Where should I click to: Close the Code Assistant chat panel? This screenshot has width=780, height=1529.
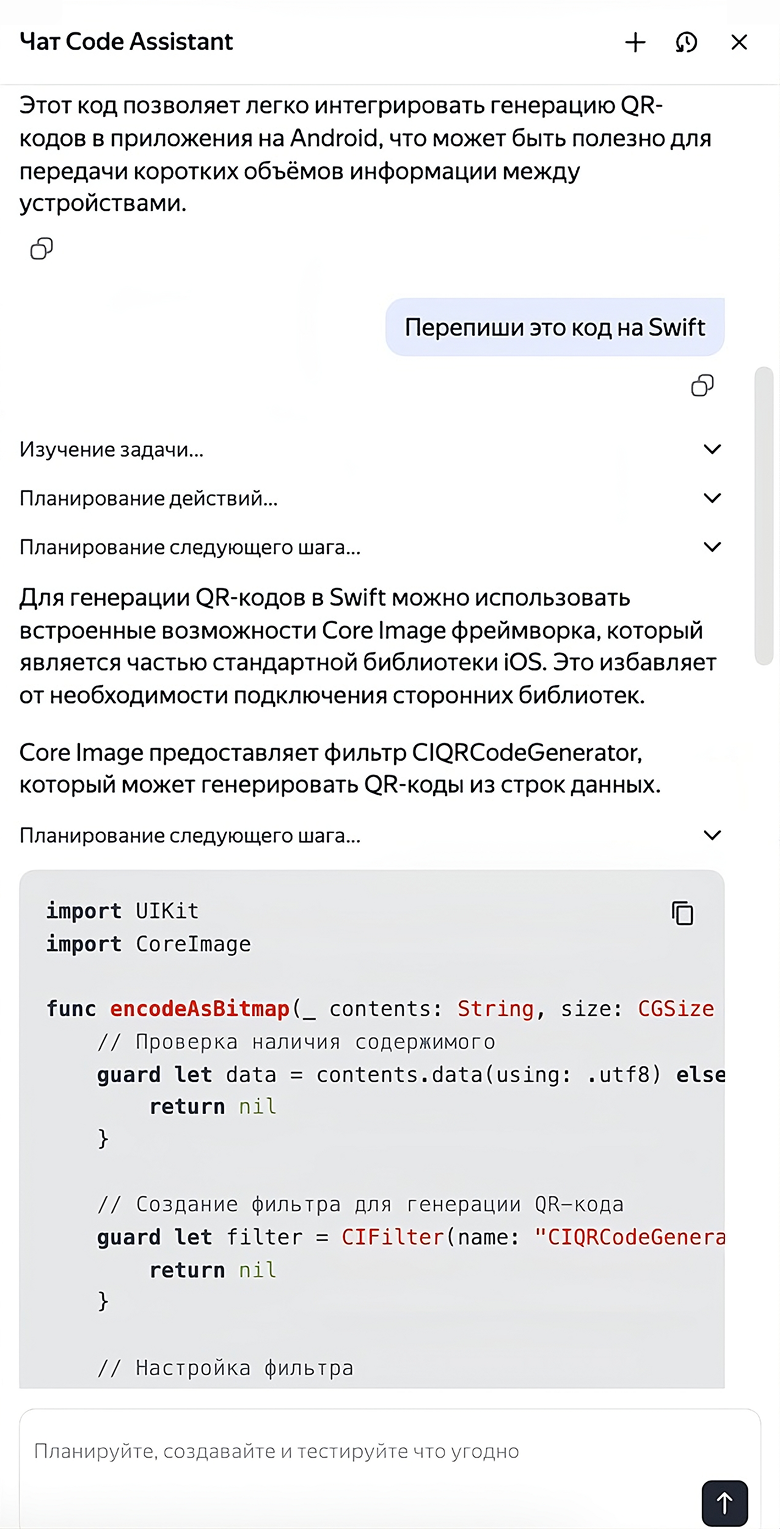point(739,42)
